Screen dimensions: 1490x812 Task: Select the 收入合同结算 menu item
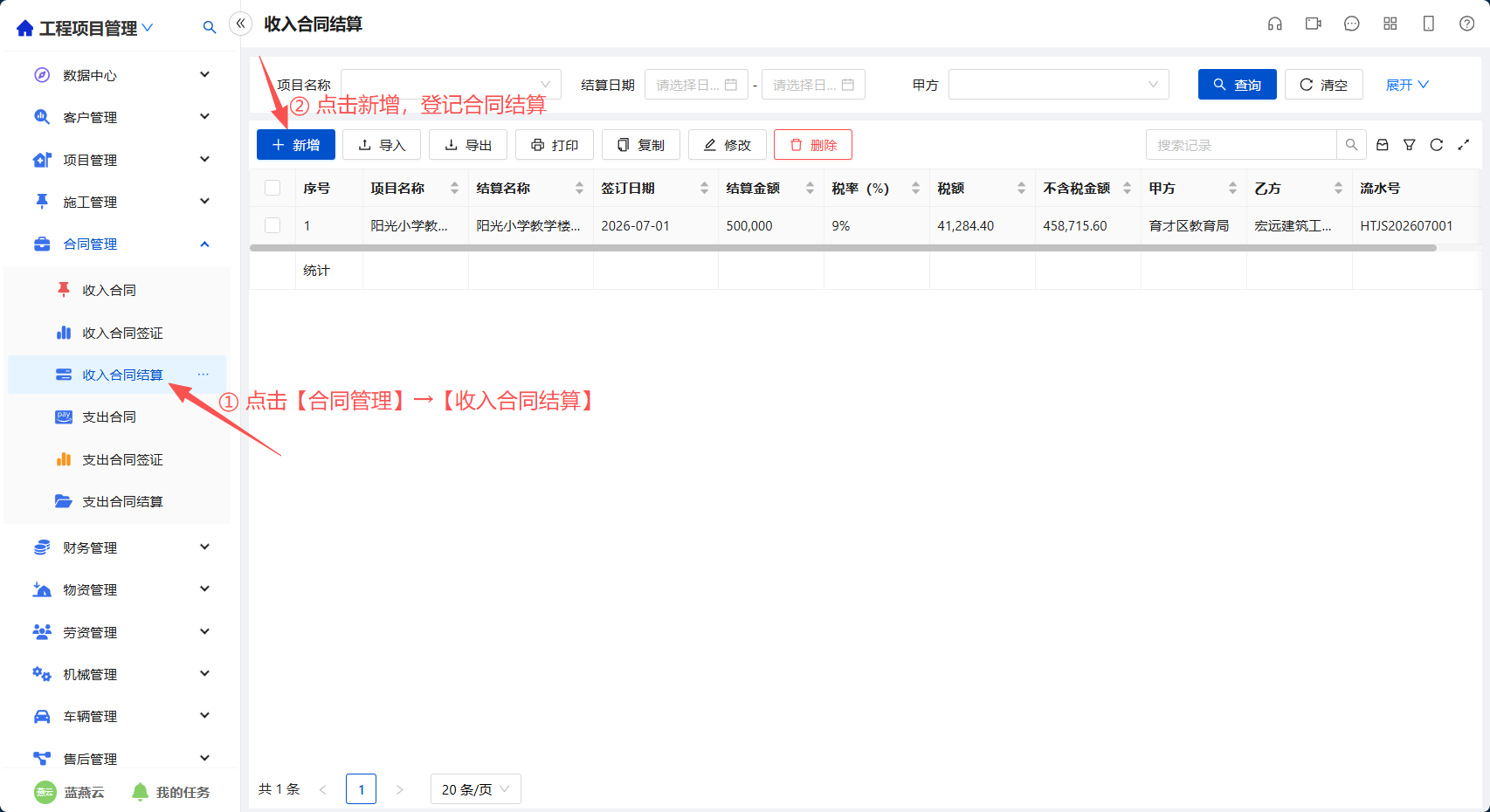pyautogui.click(x=117, y=375)
